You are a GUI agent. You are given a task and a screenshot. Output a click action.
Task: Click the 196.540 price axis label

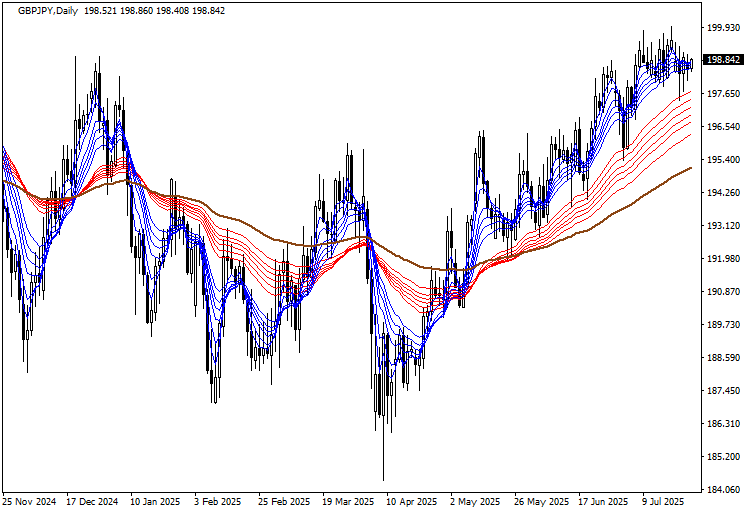723,127
